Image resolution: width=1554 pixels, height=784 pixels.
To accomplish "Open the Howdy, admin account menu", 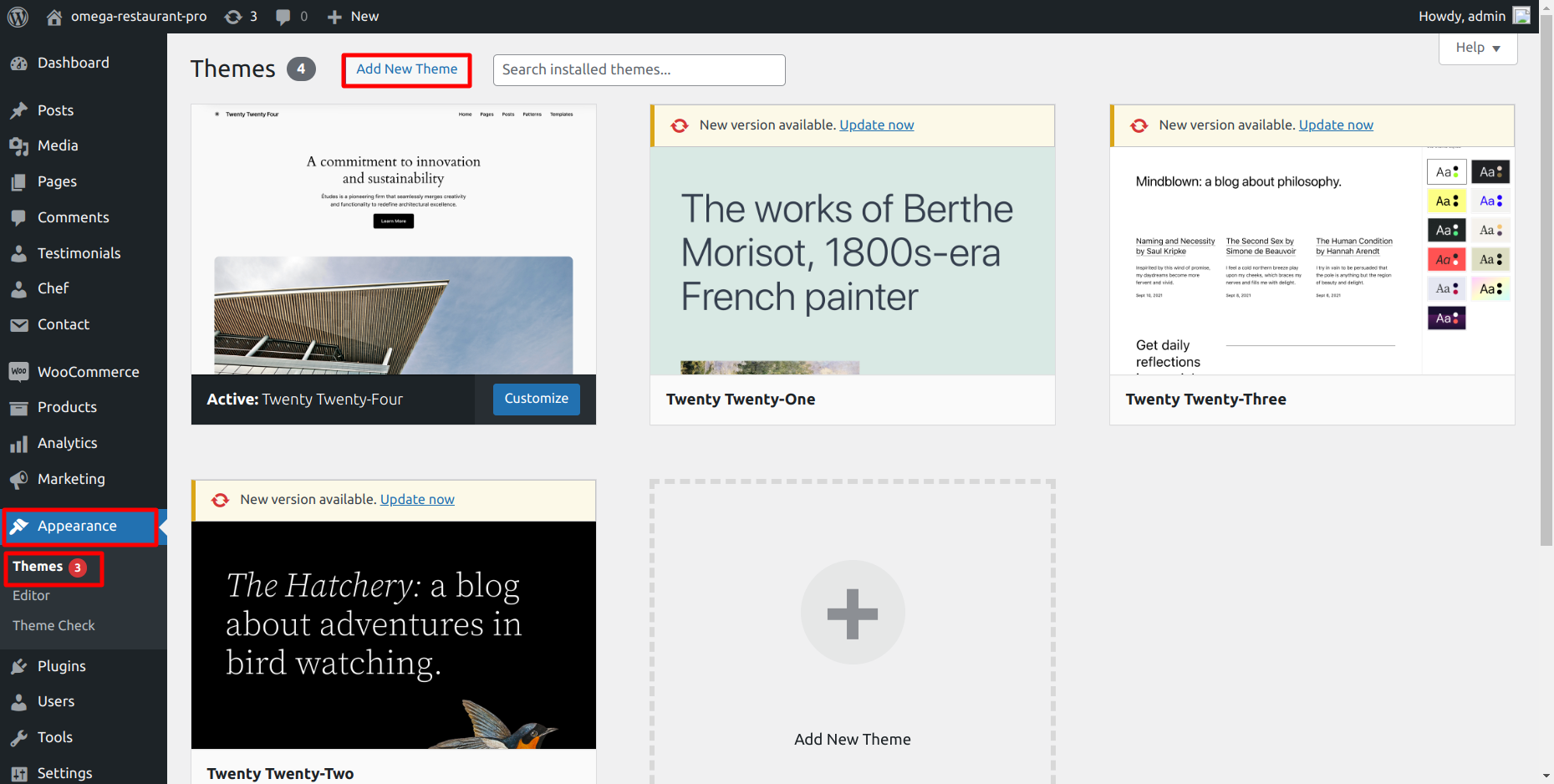I will pos(1461,17).
